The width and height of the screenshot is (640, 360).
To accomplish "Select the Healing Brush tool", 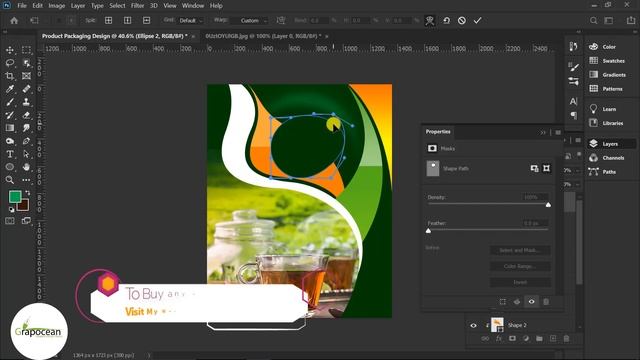I will click(x=27, y=89).
